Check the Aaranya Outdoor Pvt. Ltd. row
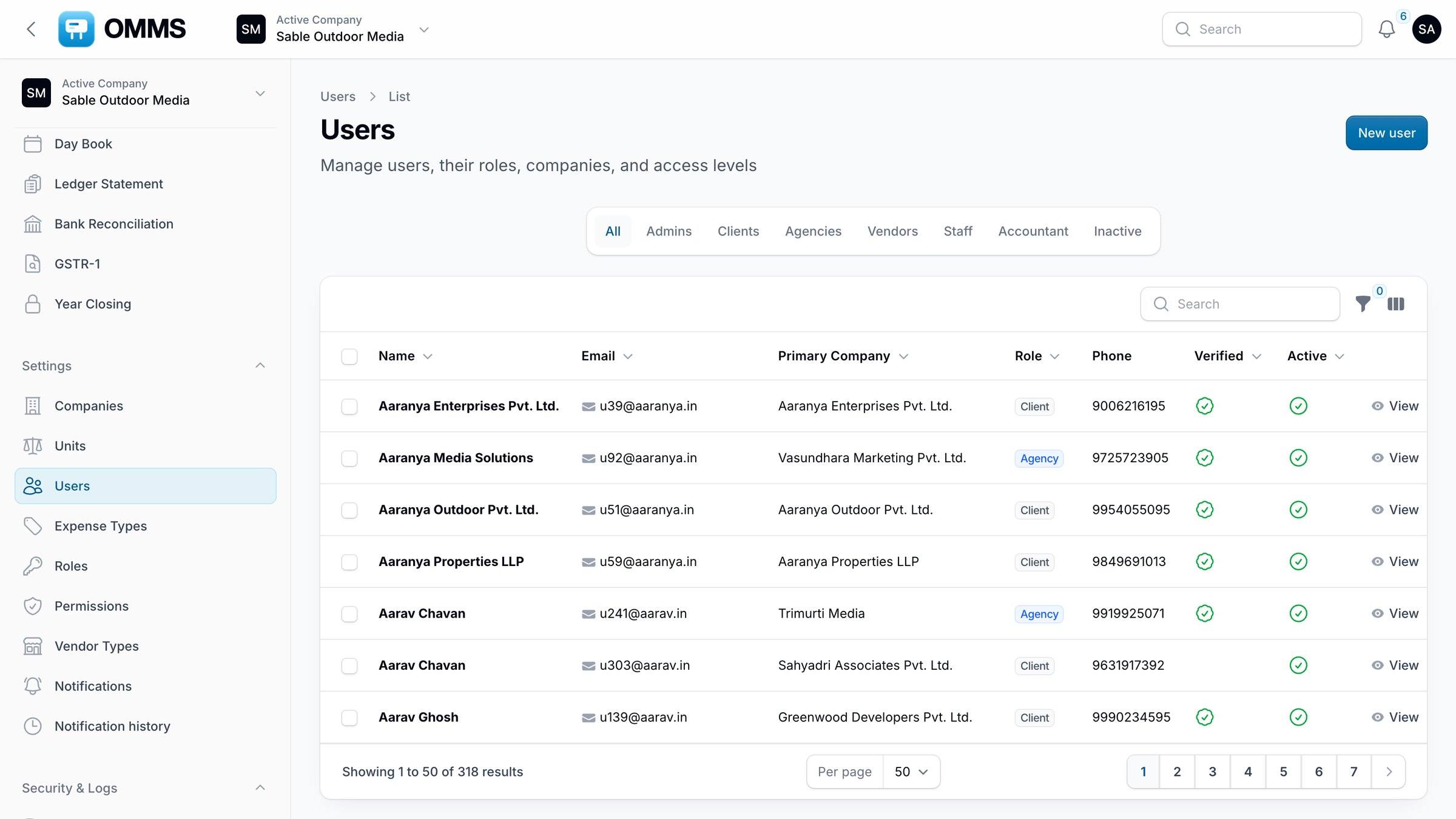This screenshot has height=819, width=1456. pos(349,510)
